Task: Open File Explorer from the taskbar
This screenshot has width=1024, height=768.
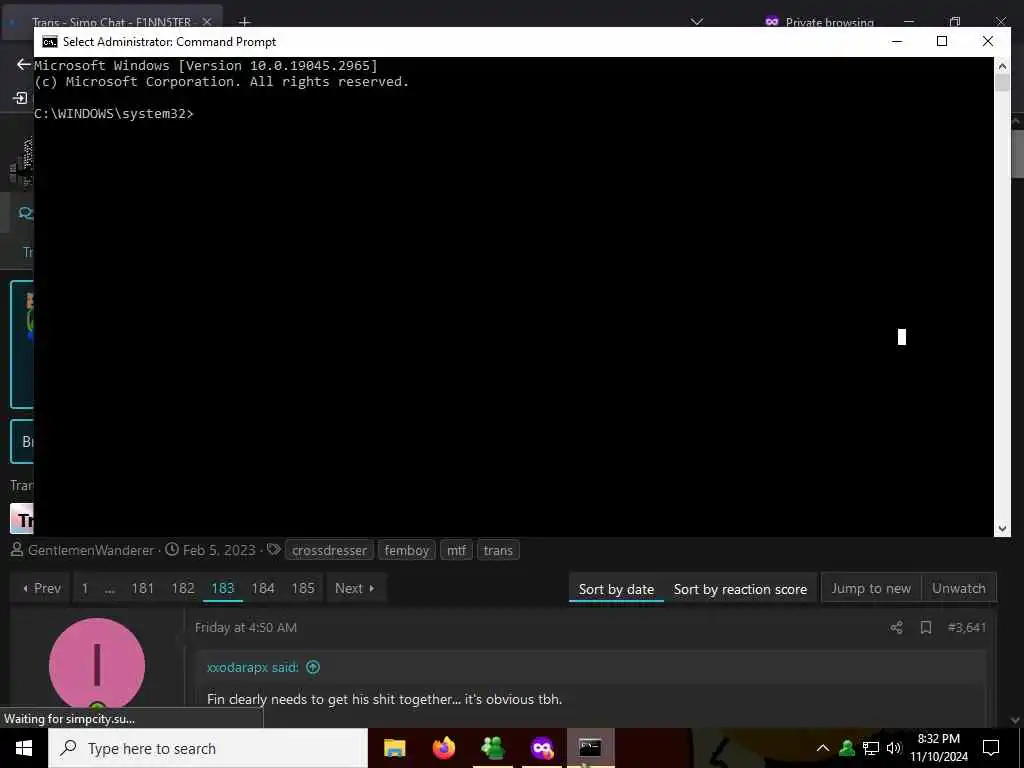Action: (394, 748)
